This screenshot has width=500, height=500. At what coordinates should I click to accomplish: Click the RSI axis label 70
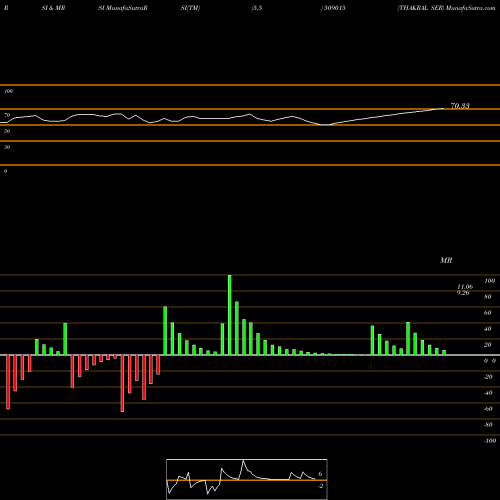[7, 115]
